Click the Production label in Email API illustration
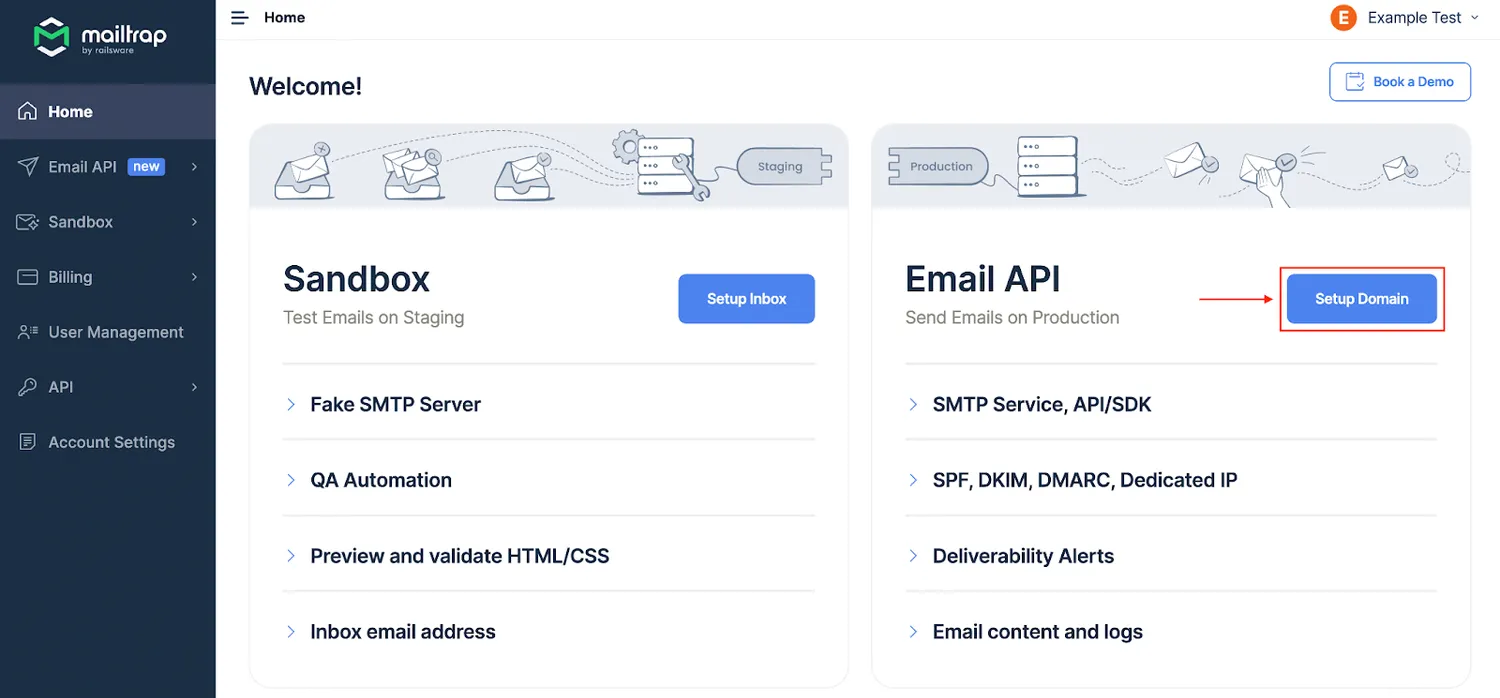 (x=941, y=167)
